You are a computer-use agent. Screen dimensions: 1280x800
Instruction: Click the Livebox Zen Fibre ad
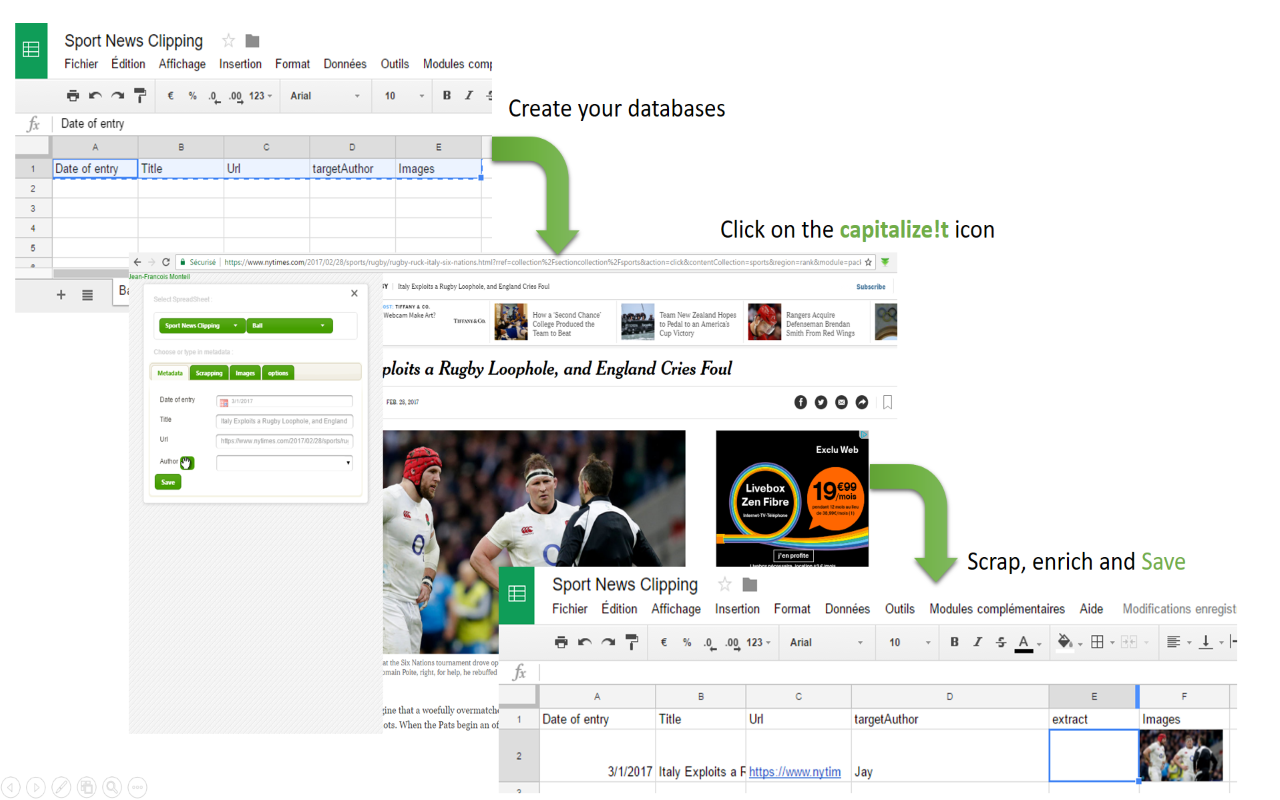792,498
